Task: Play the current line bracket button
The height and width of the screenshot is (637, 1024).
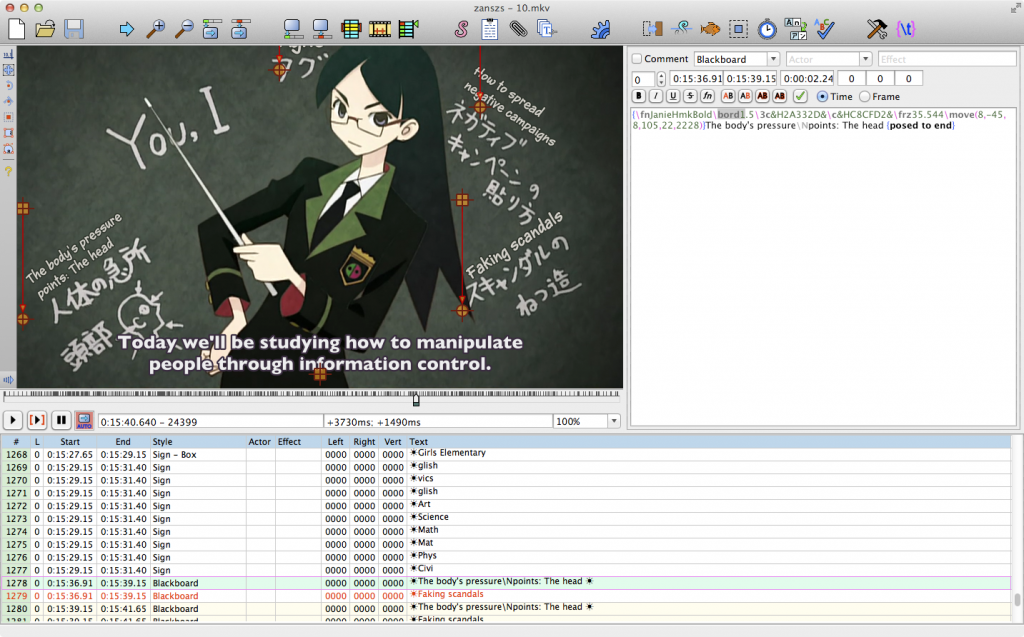Action: click(x=37, y=420)
